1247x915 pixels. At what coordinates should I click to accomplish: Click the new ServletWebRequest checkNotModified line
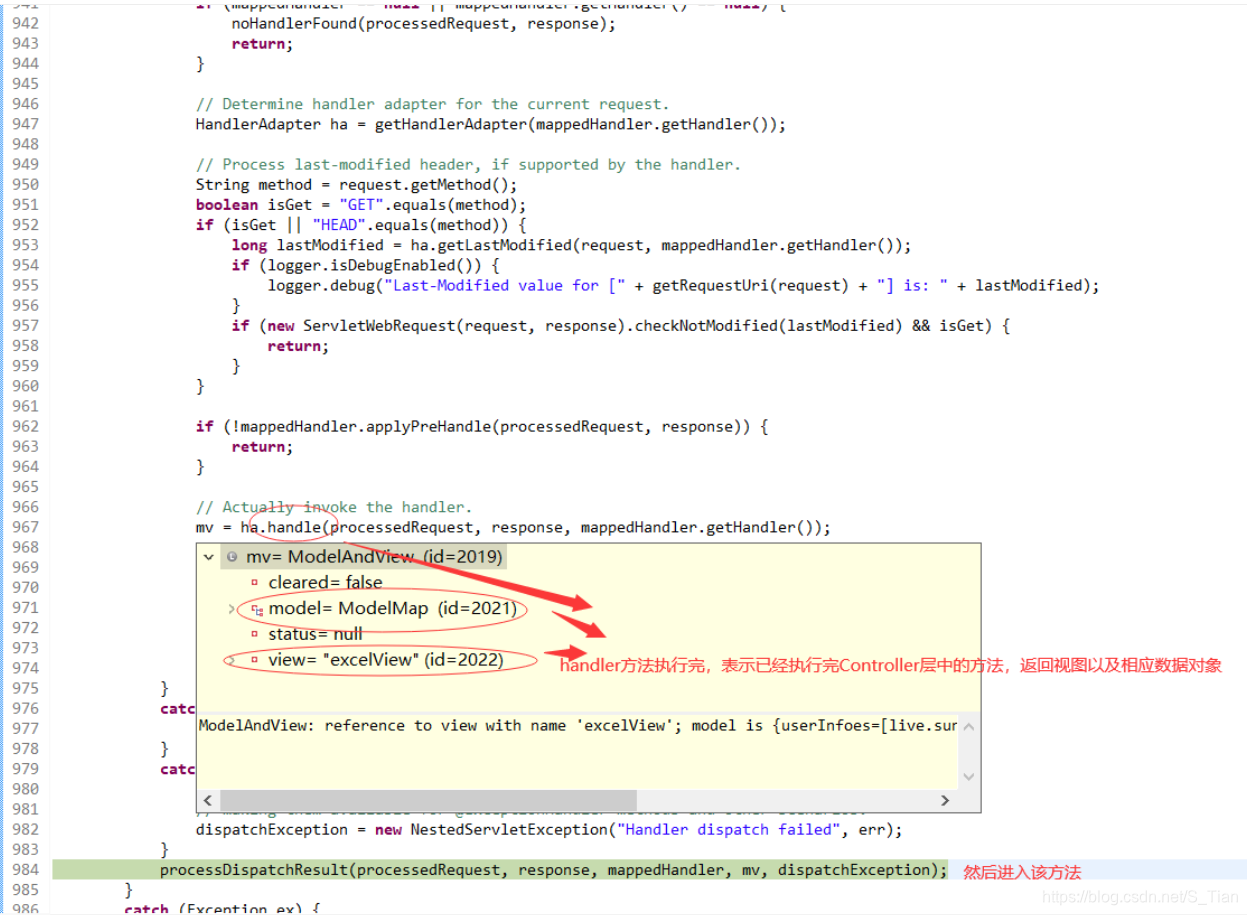(621, 326)
